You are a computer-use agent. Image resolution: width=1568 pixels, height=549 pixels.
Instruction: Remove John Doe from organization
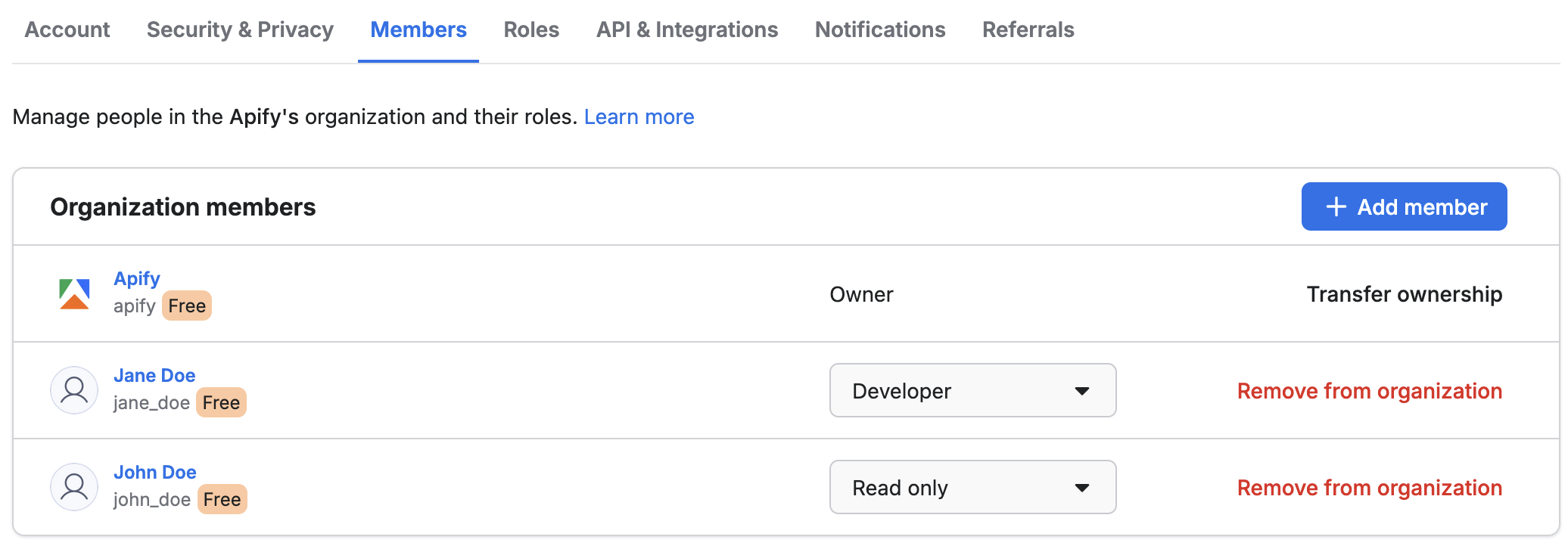tap(1369, 488)
